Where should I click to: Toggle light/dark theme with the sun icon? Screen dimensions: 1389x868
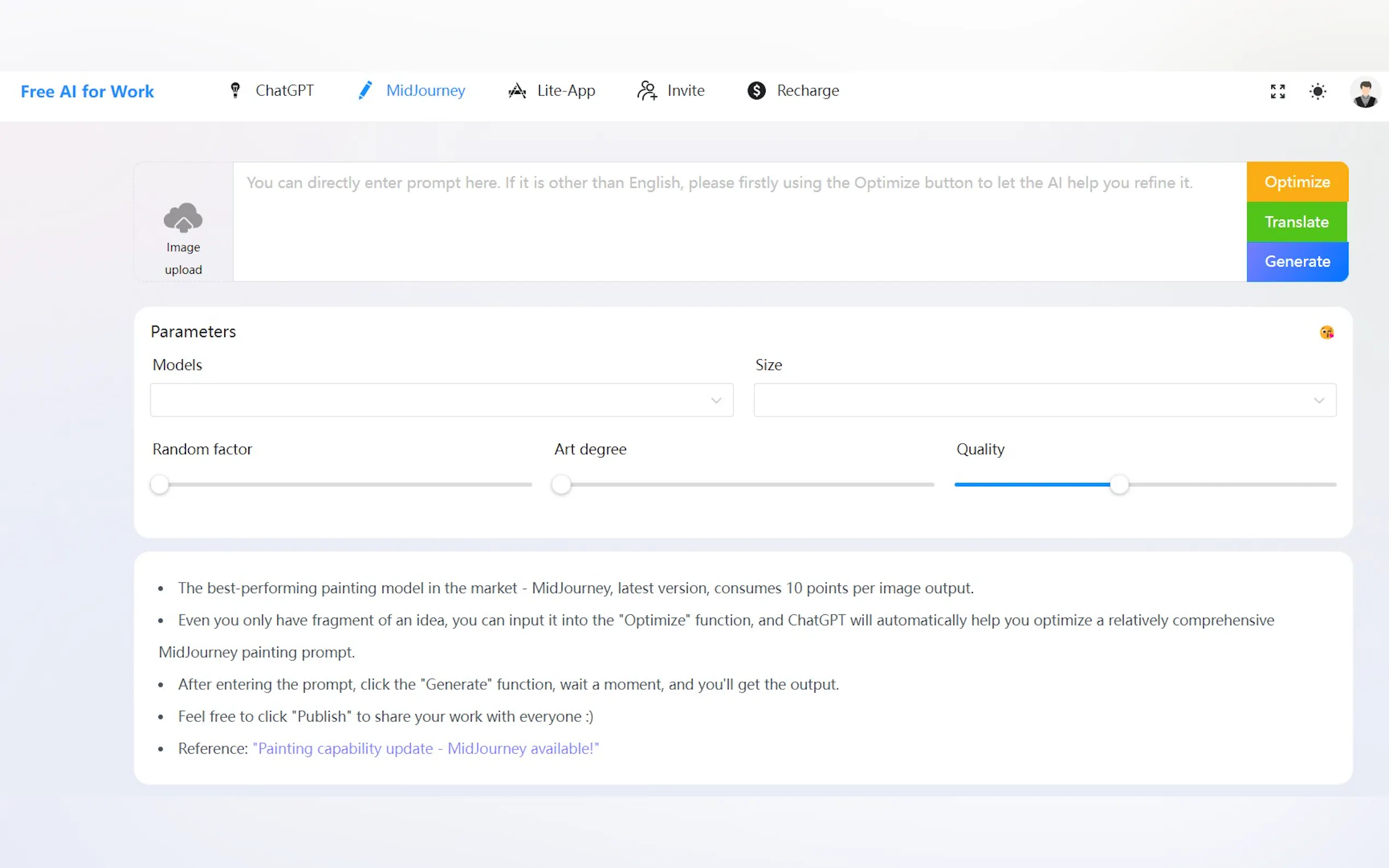tap(1318, 91)
